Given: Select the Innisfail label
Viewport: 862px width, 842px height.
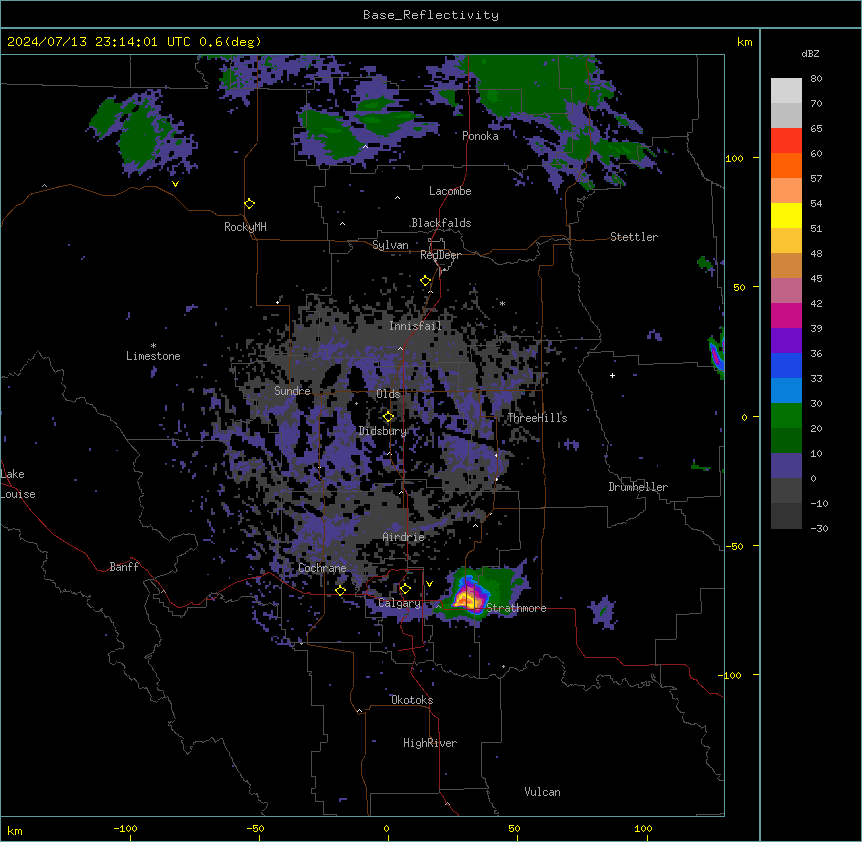Looking at the screenshot, I should [x=415, y=326].
